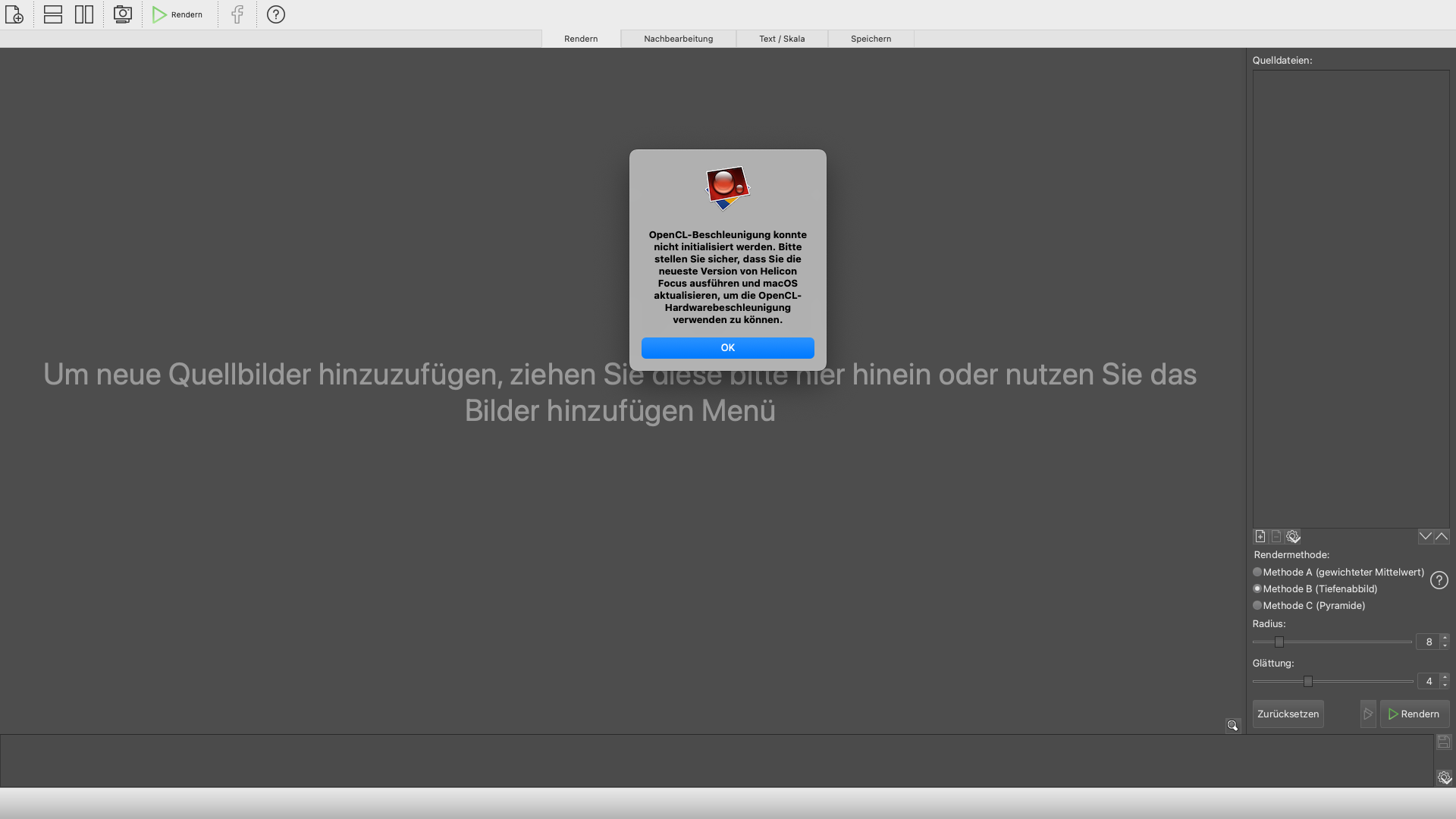Switch to the Text / Skala tab

point(782,39)
